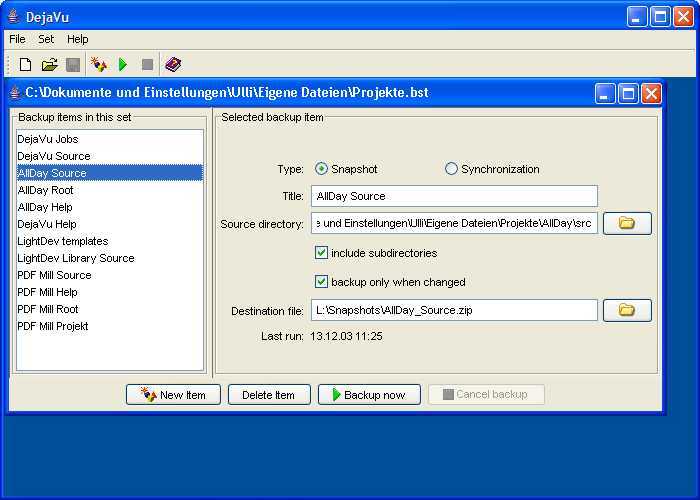Viewport: 700px width, 500px height.
Task: Select PDF Mill Projekt in the list
Action: point(110,326)
